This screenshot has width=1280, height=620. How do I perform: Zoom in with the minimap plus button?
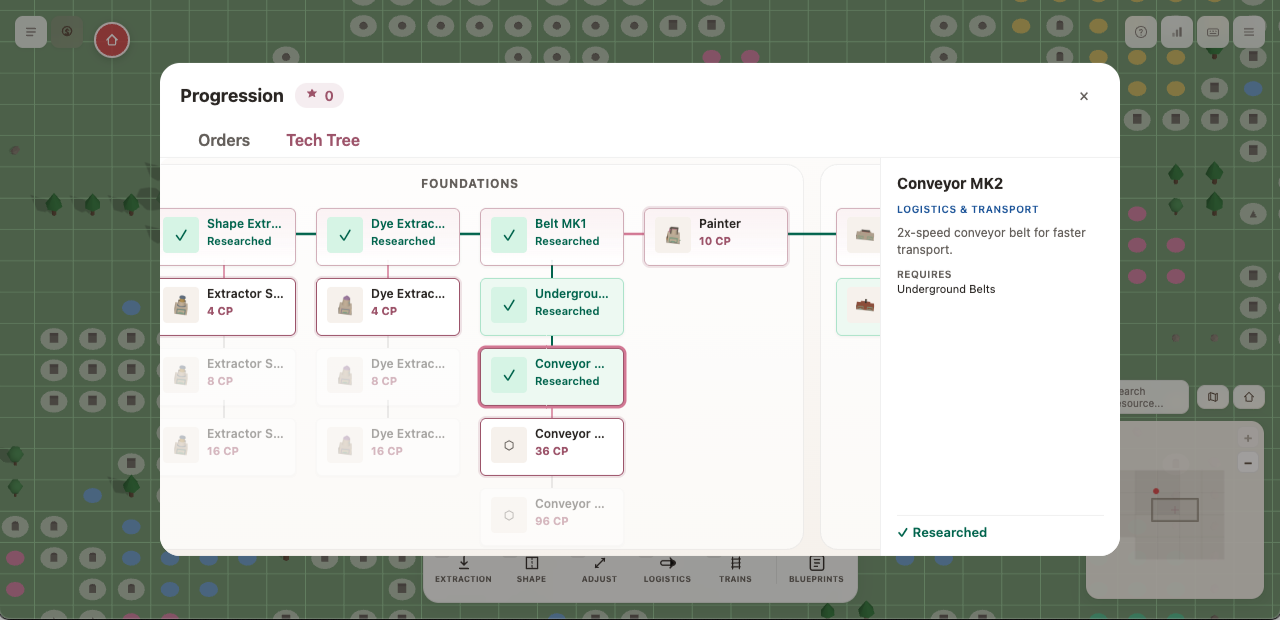[1248, 439]
